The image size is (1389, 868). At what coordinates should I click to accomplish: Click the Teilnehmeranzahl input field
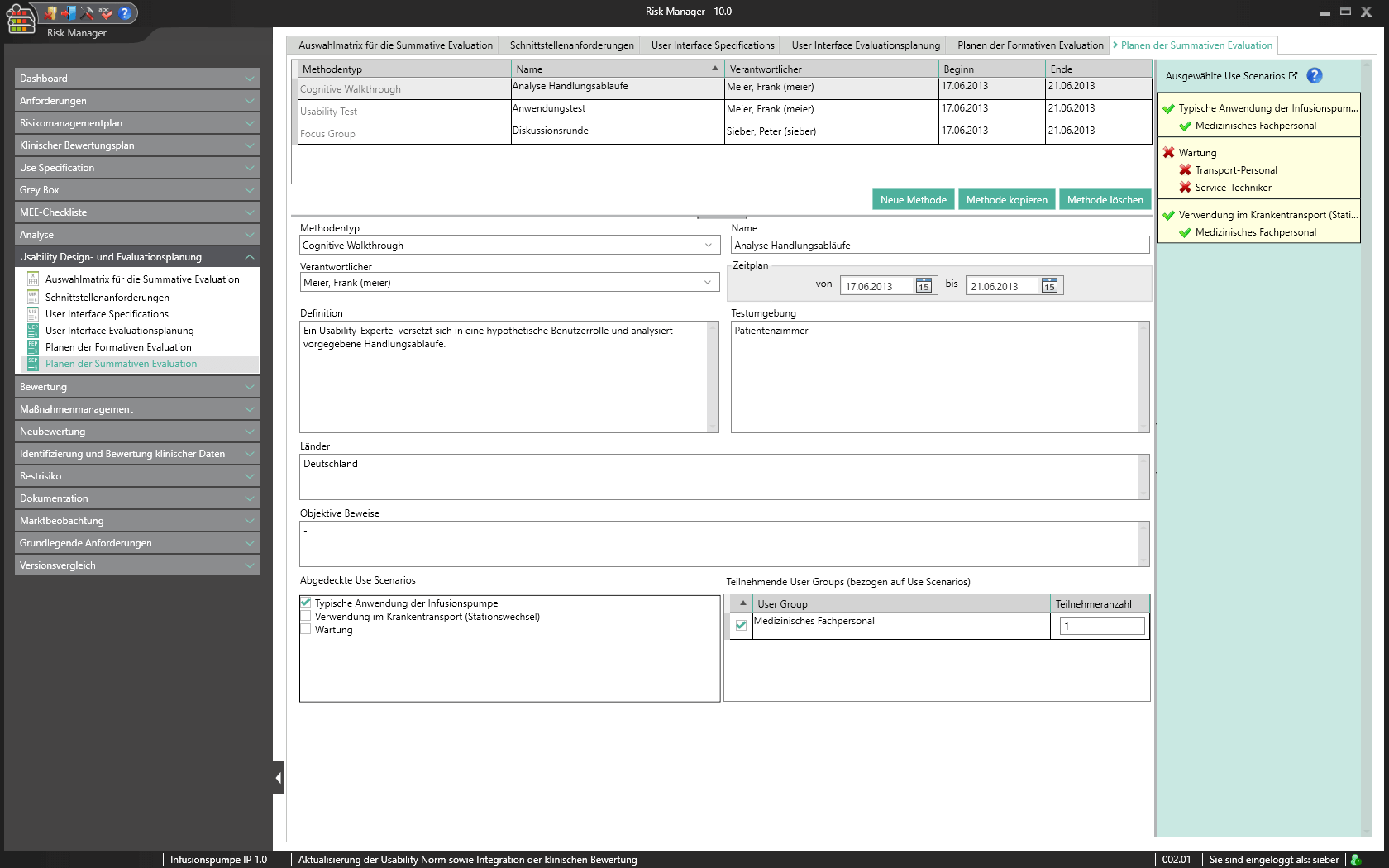point(1101,626)
